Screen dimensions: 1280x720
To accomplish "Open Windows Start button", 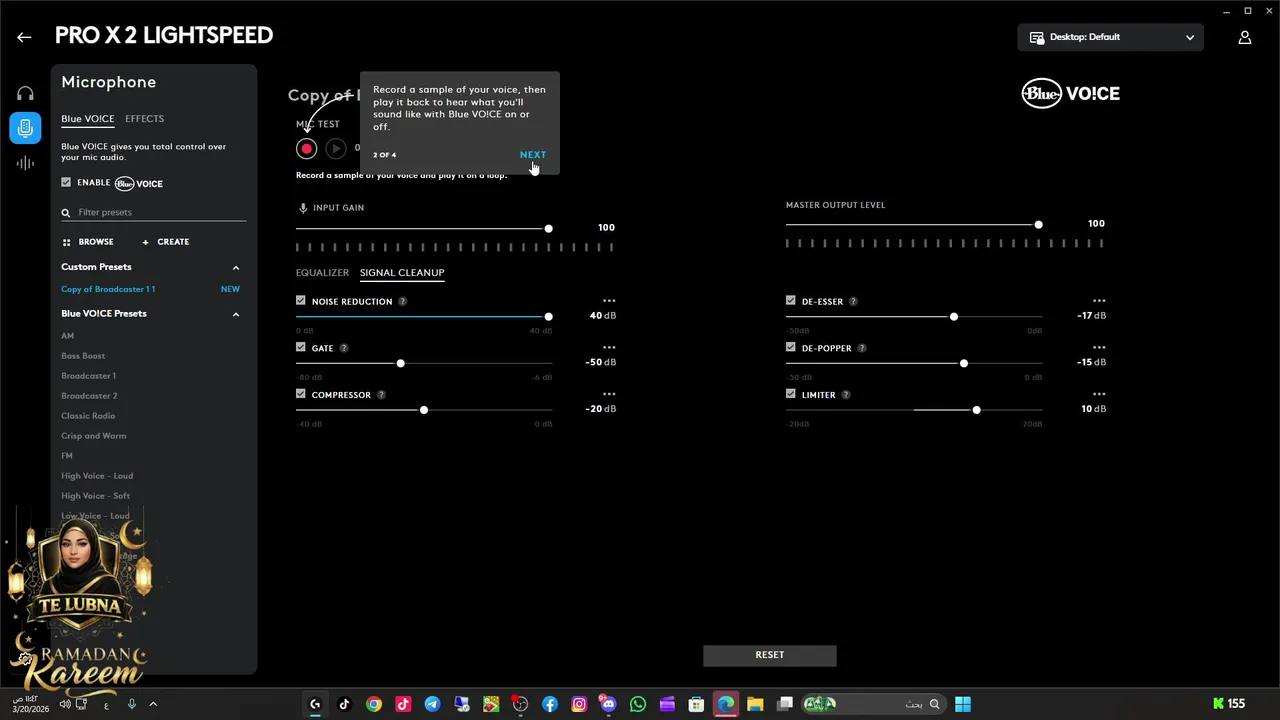I will (x=962, y=704).
